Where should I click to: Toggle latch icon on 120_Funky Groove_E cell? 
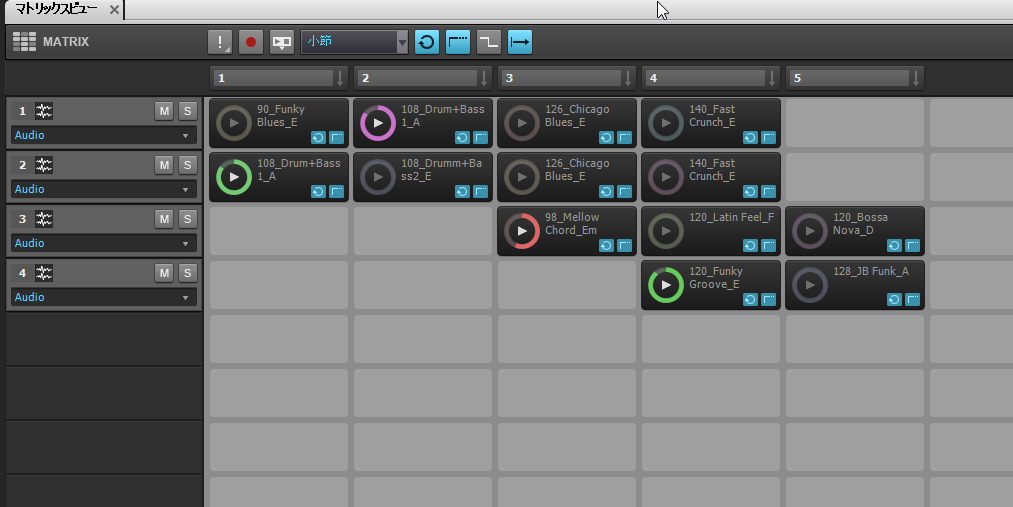click(769, 299)
